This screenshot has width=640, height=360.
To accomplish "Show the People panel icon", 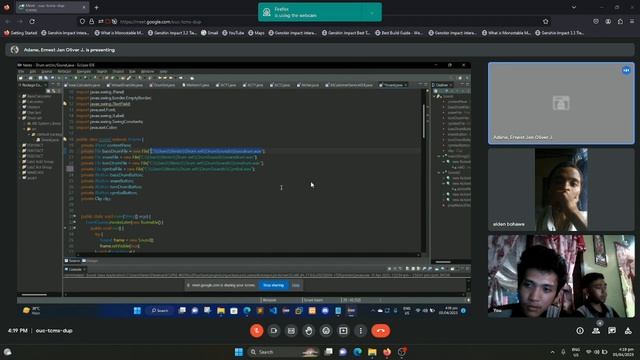I will coord(596,331).
